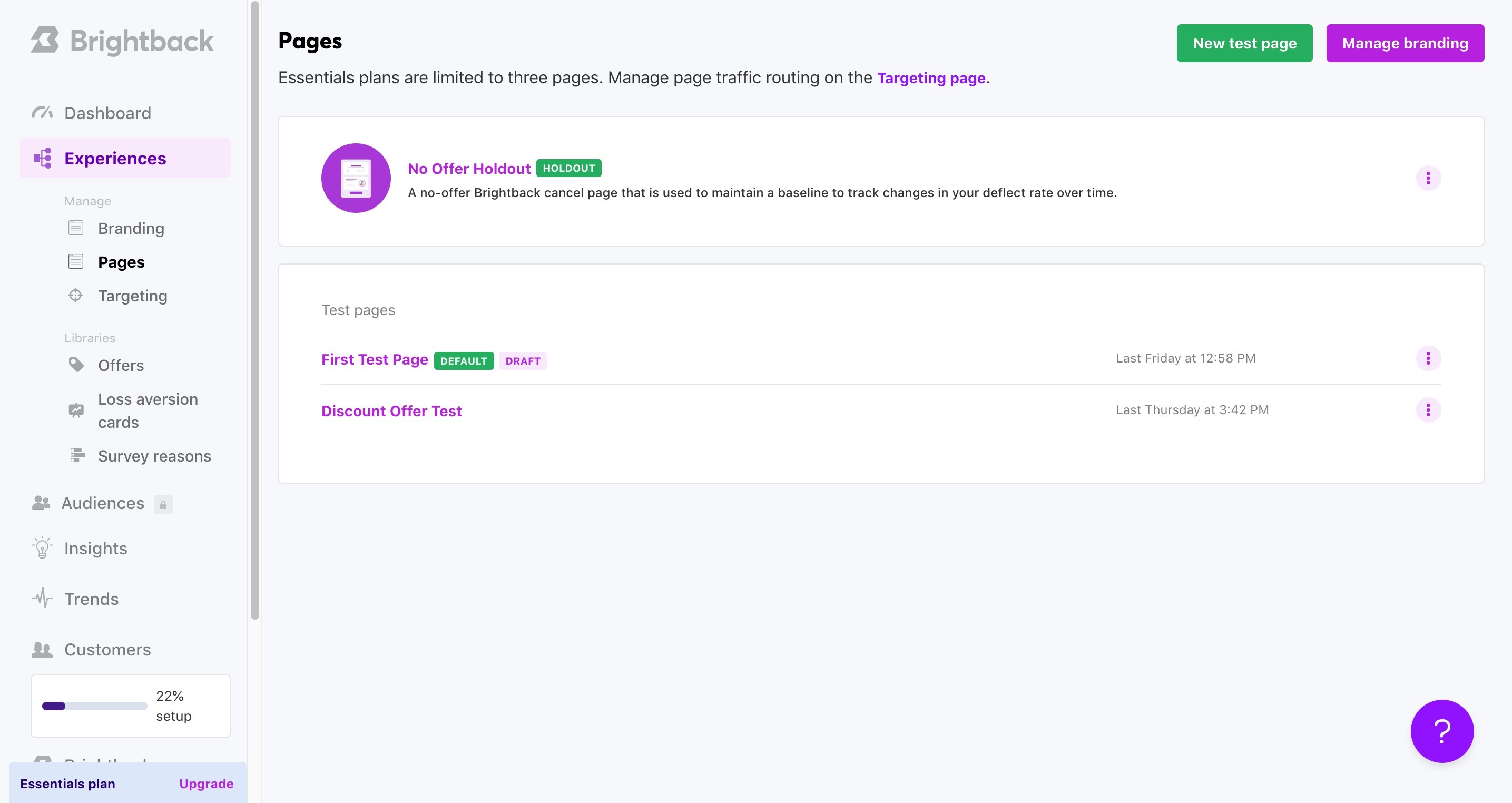Click the Audiences people icon

tap(41, 503)
